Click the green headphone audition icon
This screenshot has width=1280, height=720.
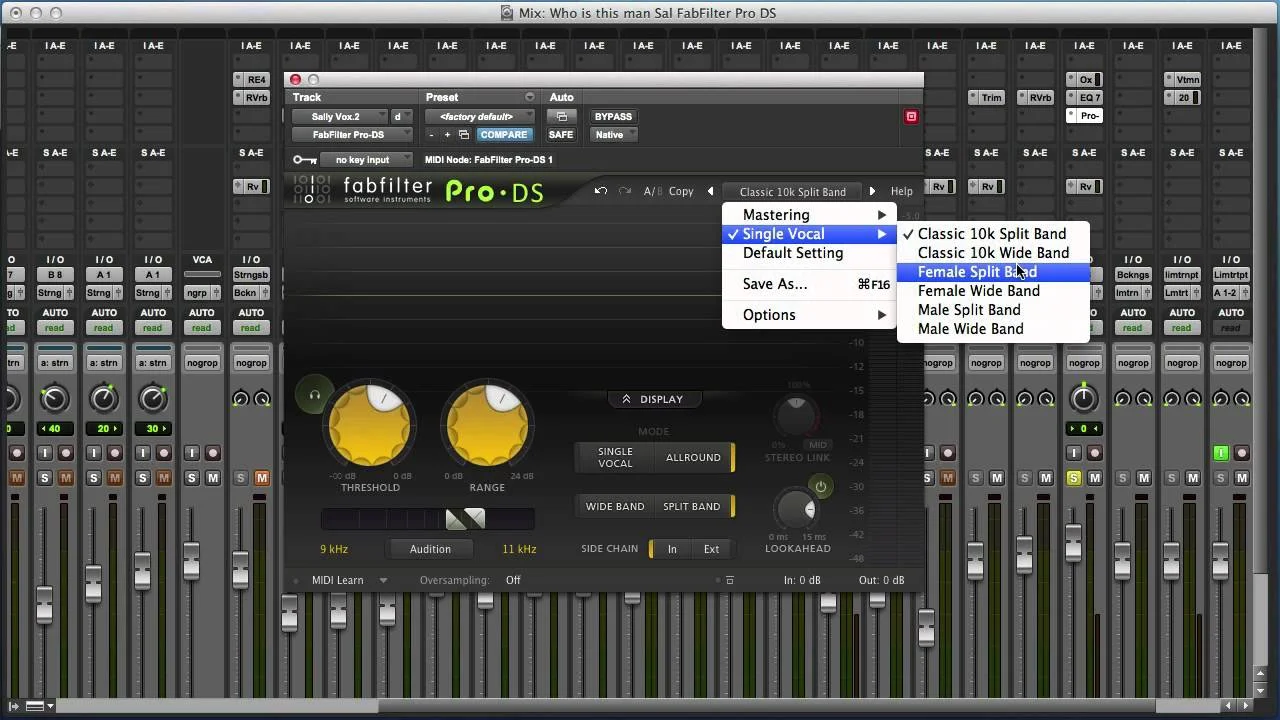pos(313,394)
